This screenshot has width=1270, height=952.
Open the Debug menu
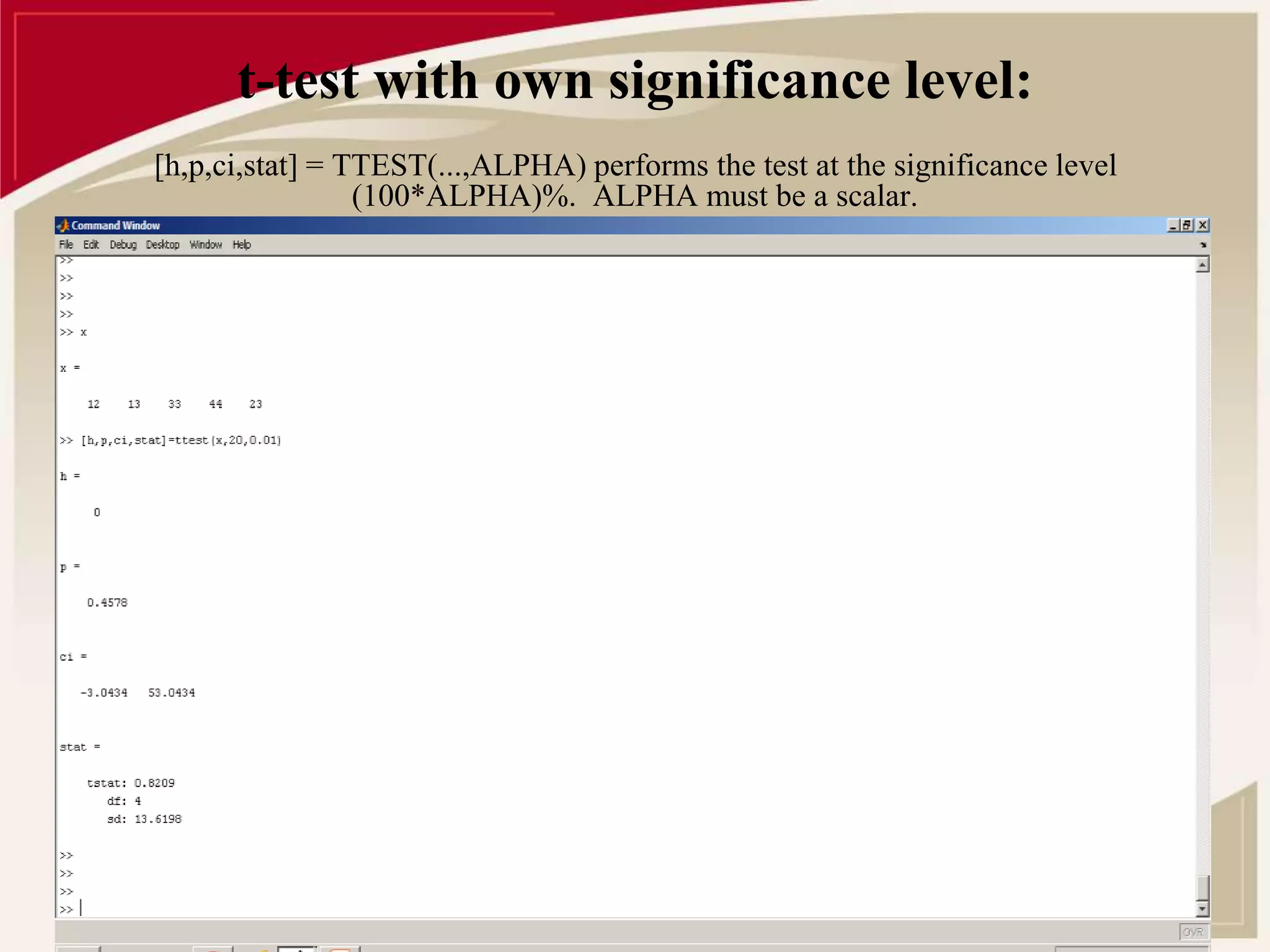(123, 245)
